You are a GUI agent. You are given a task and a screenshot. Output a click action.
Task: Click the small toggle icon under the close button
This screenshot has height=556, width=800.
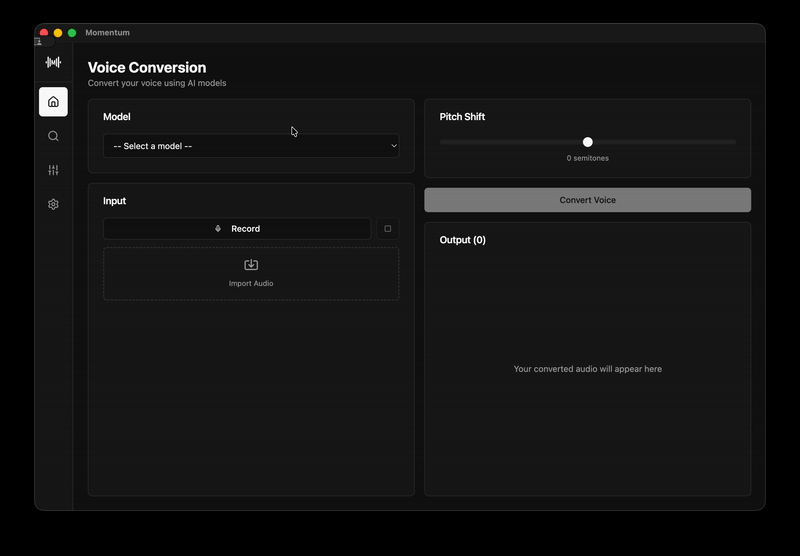click(38, 41)
